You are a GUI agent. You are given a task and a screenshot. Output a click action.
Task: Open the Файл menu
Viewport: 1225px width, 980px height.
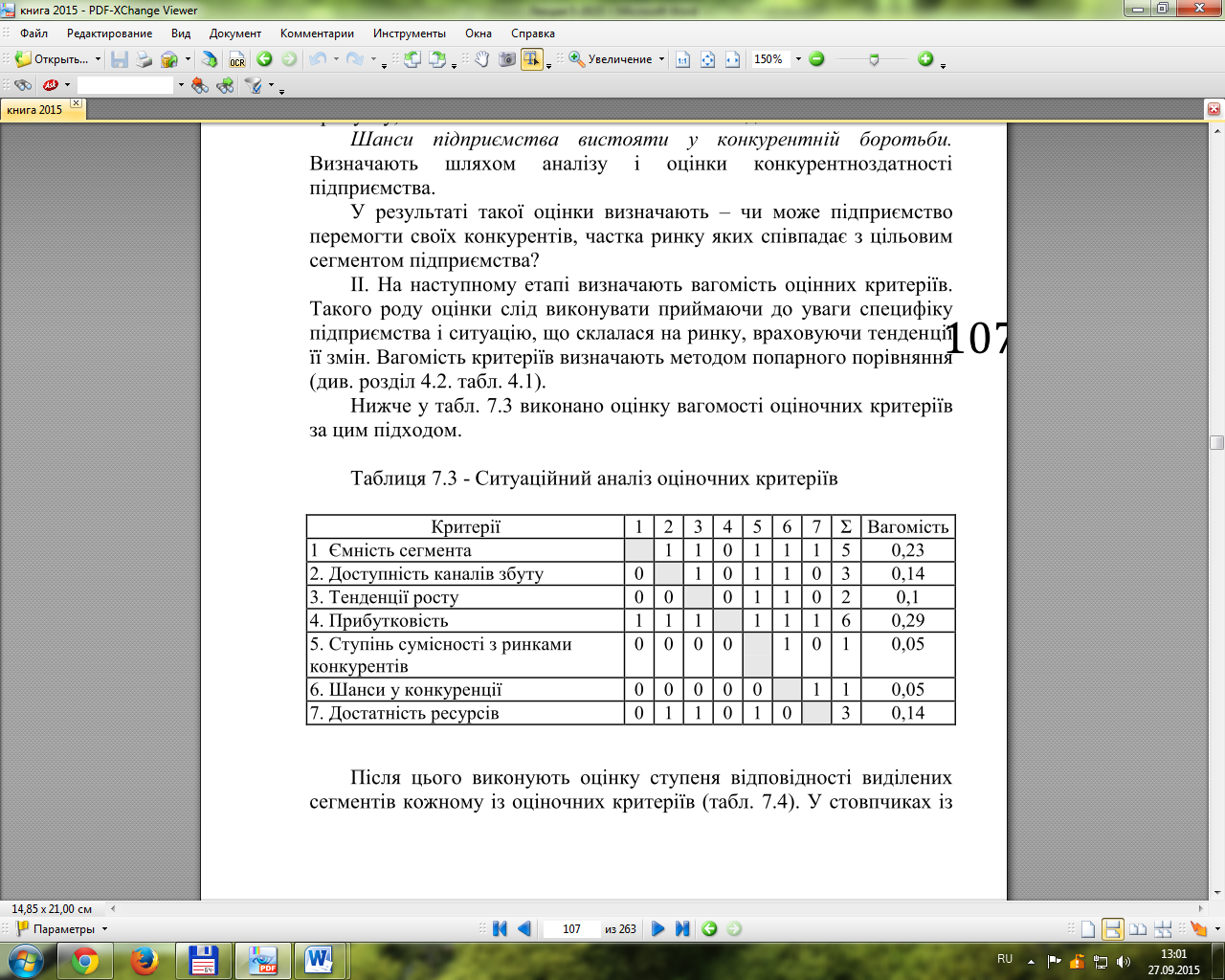tap(33, 33)
